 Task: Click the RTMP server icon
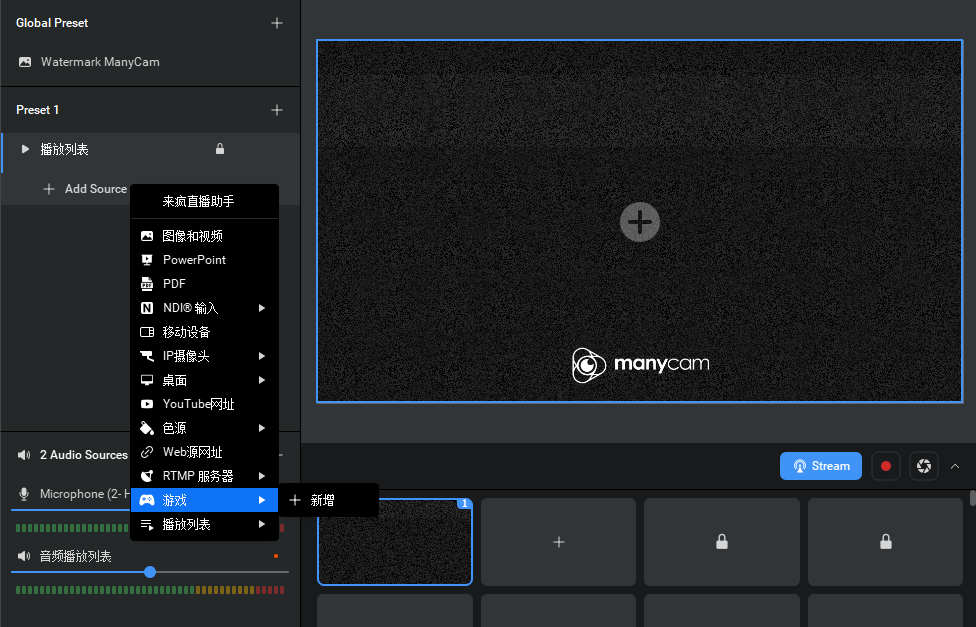pos(147,476)
